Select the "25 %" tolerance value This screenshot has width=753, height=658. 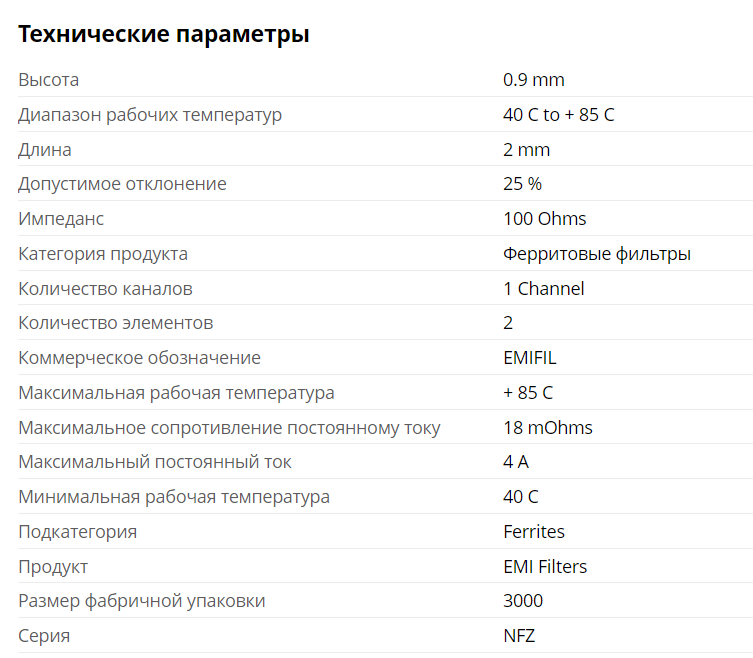click(522, 184)
